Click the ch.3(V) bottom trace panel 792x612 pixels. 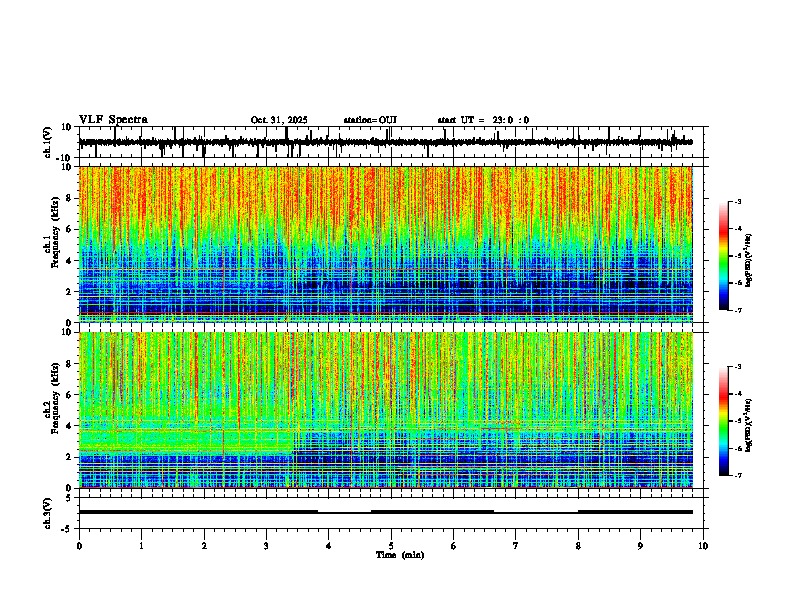(x=393, y=513)
